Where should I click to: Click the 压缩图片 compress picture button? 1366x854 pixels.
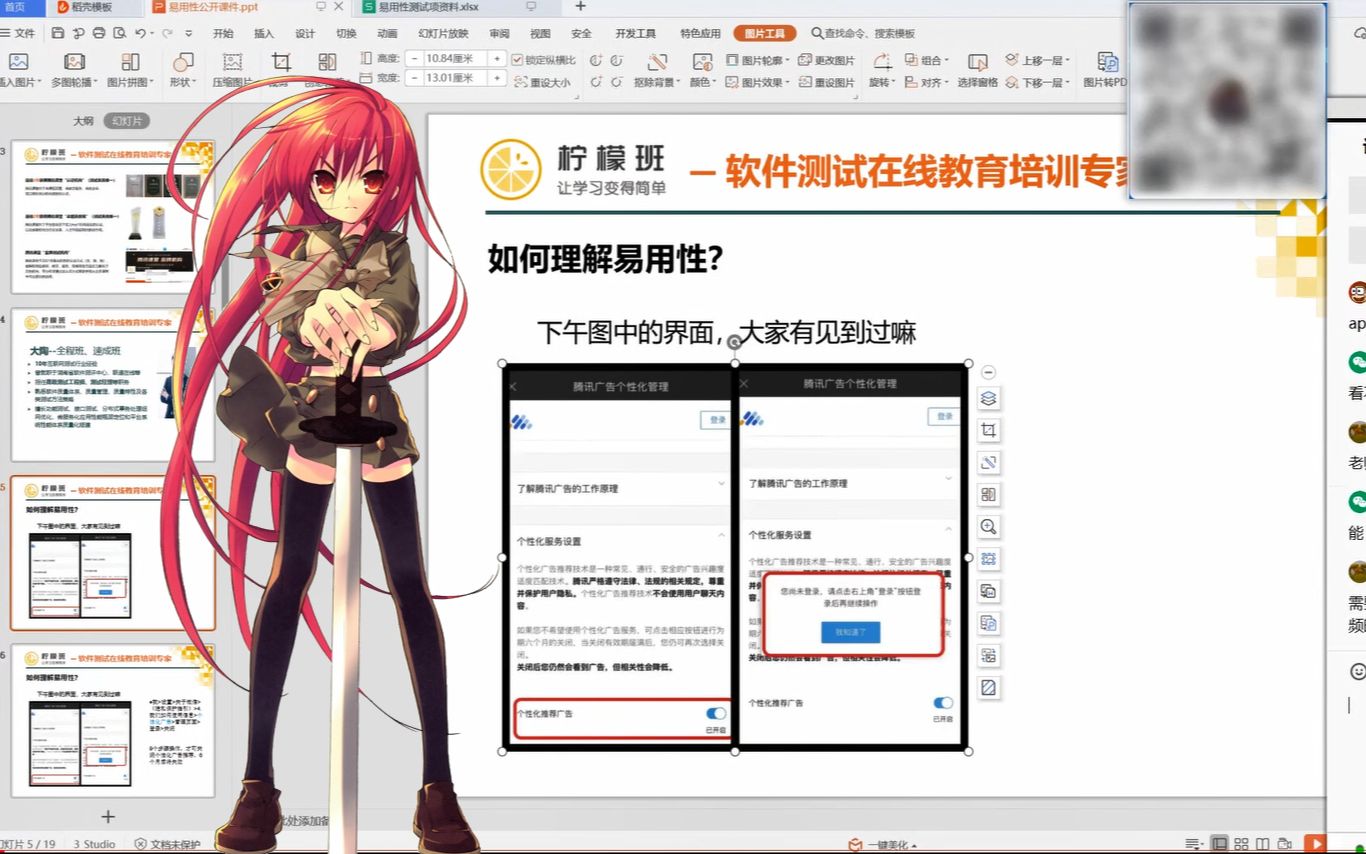[232, 70]
